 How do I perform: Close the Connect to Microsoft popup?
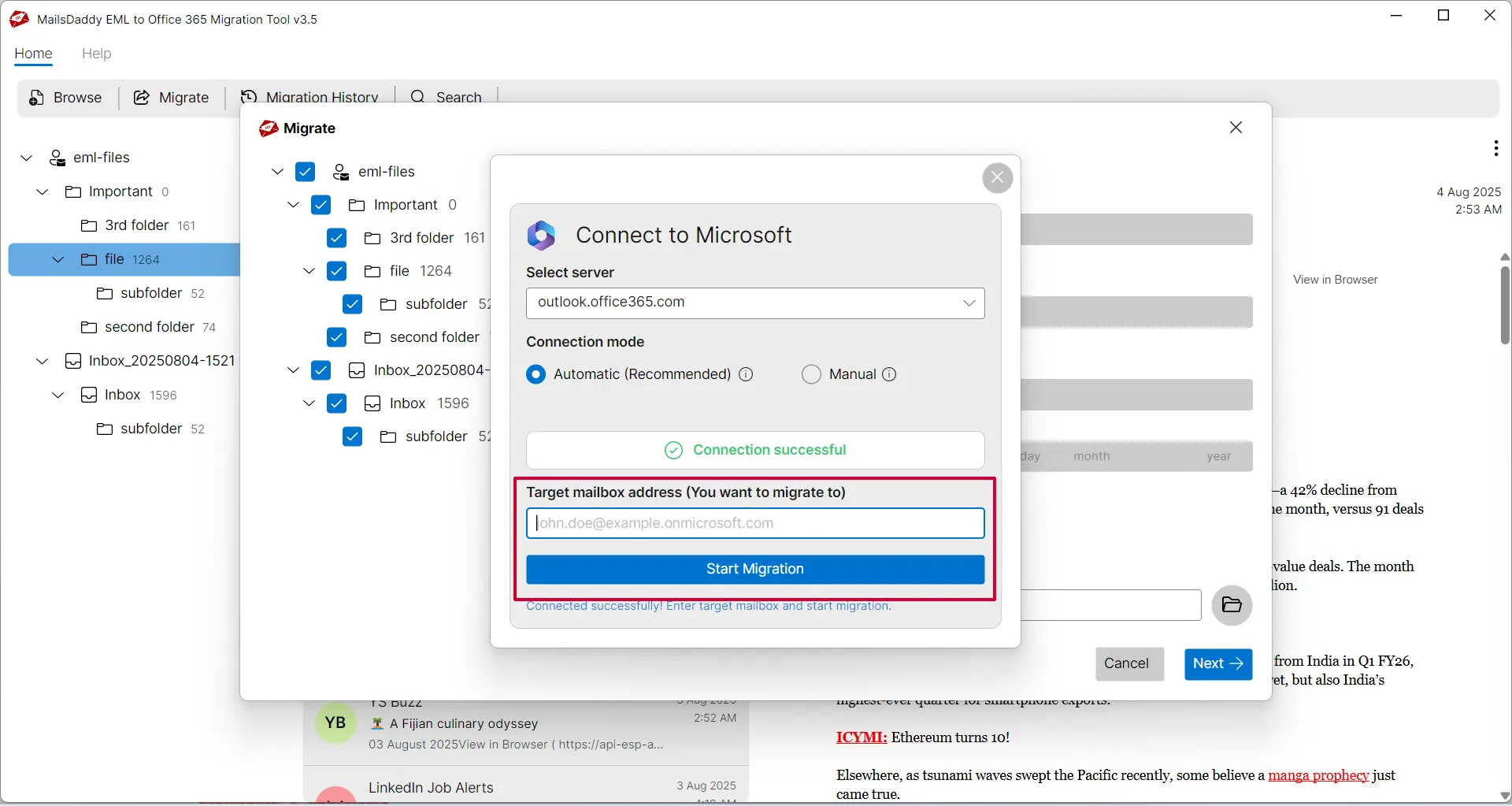click(997, 178)
